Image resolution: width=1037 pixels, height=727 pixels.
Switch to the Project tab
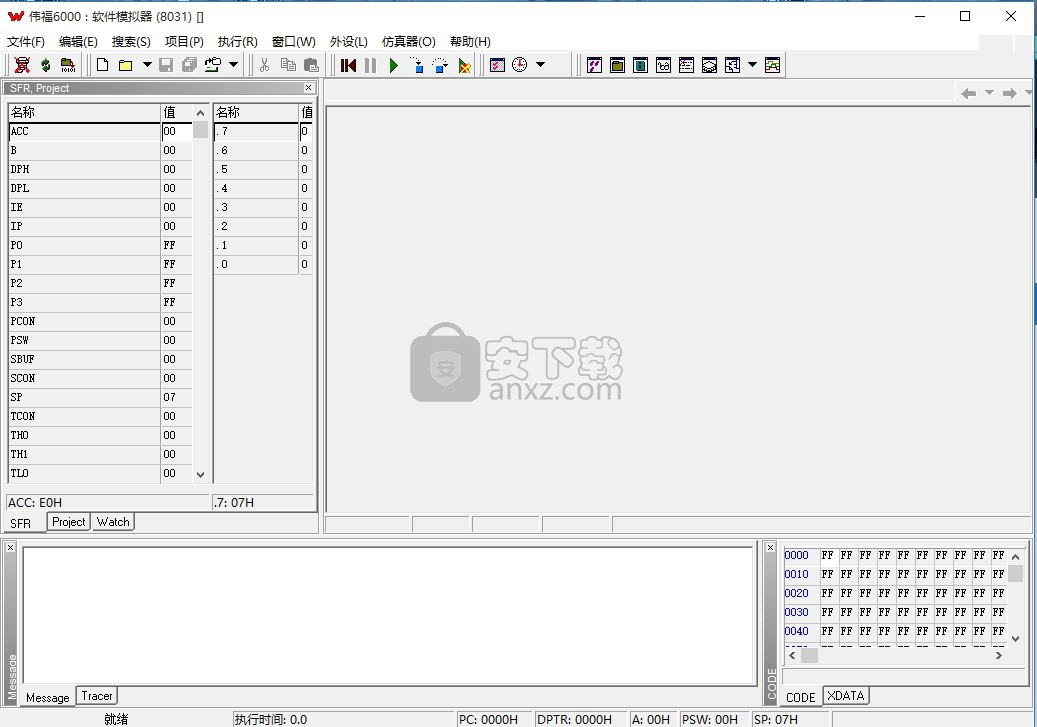(69, 522)
